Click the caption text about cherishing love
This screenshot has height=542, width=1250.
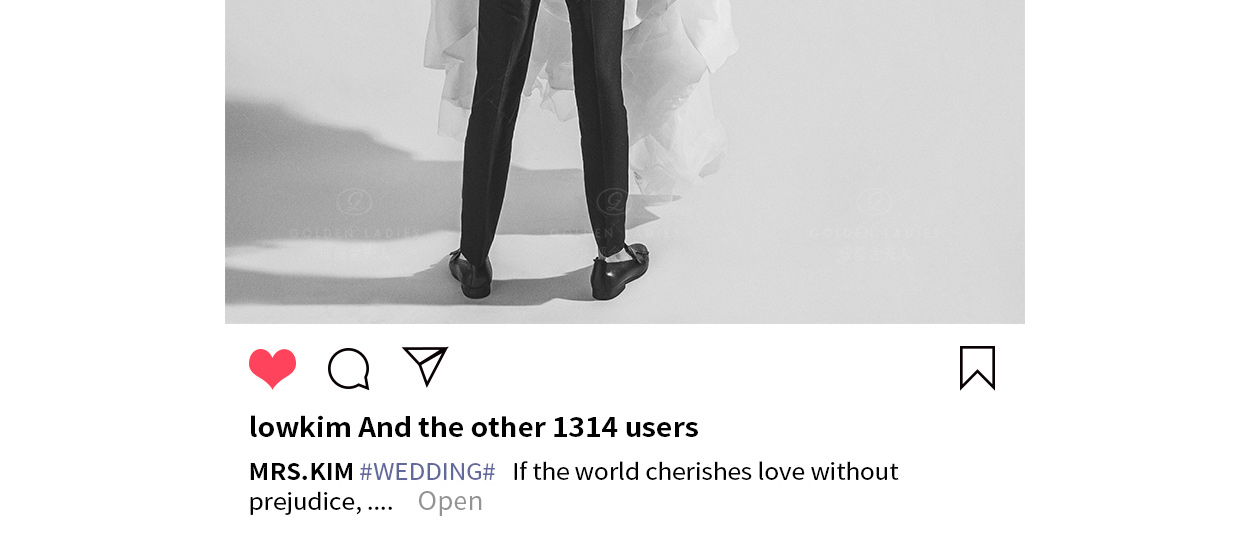tap(705, 471)
